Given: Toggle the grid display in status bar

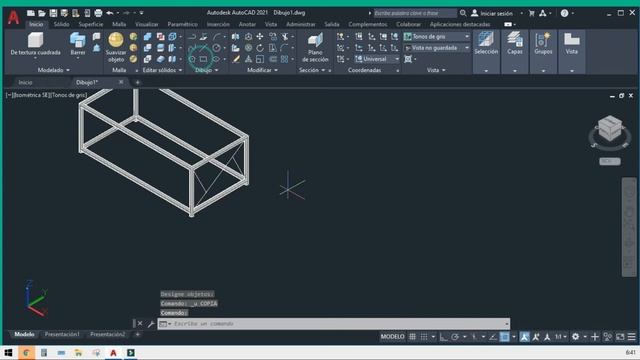Looking at the screenshot, I should pos(413,337).
